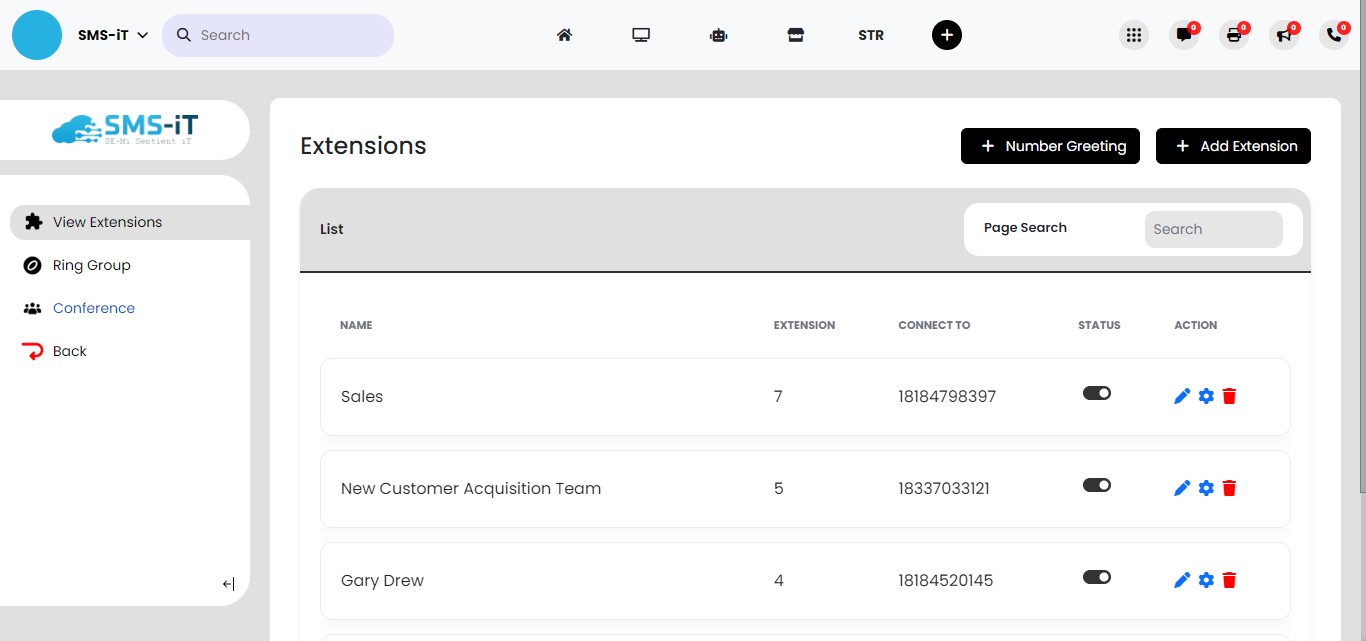Open the phone calls notification icon
Image resolution: width=1366 pixels, height=641 pixels.
1333,35
